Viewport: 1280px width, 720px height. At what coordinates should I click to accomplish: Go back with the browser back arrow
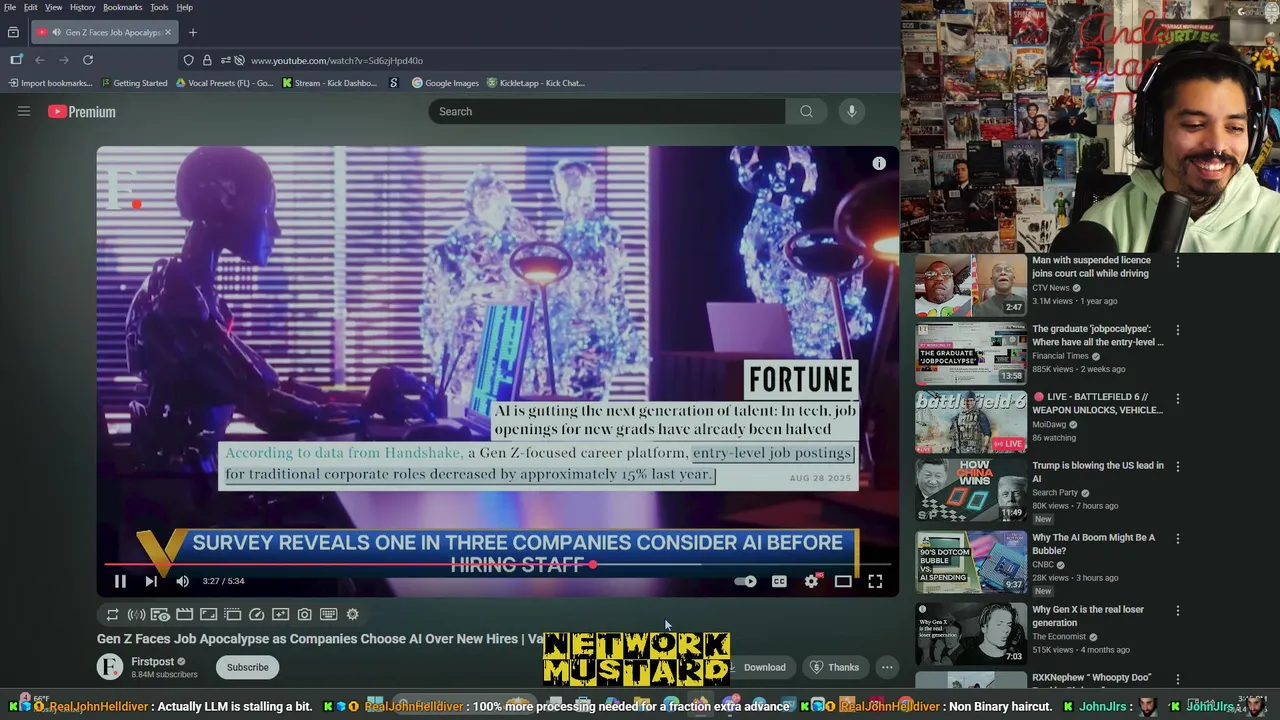(x=40, y=60)
